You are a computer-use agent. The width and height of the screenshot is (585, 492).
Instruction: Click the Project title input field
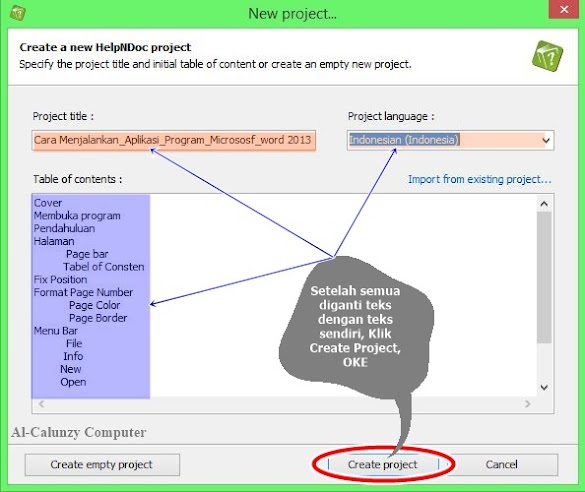[174, 140]
